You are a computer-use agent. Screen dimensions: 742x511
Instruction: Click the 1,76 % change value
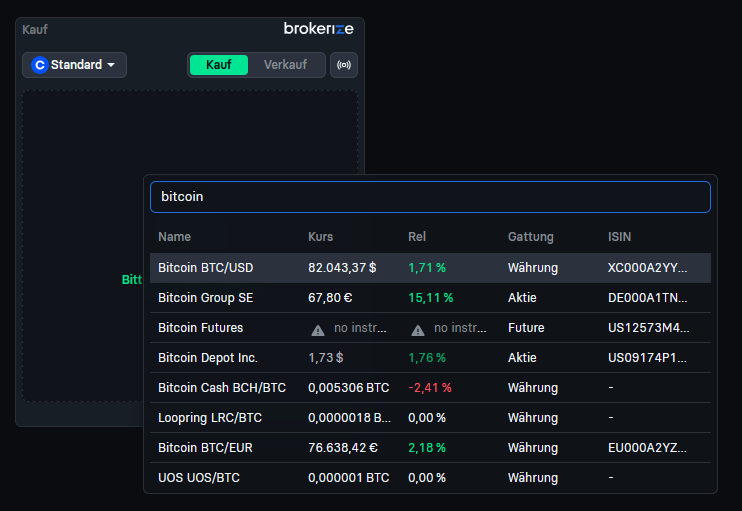(427, 358)
